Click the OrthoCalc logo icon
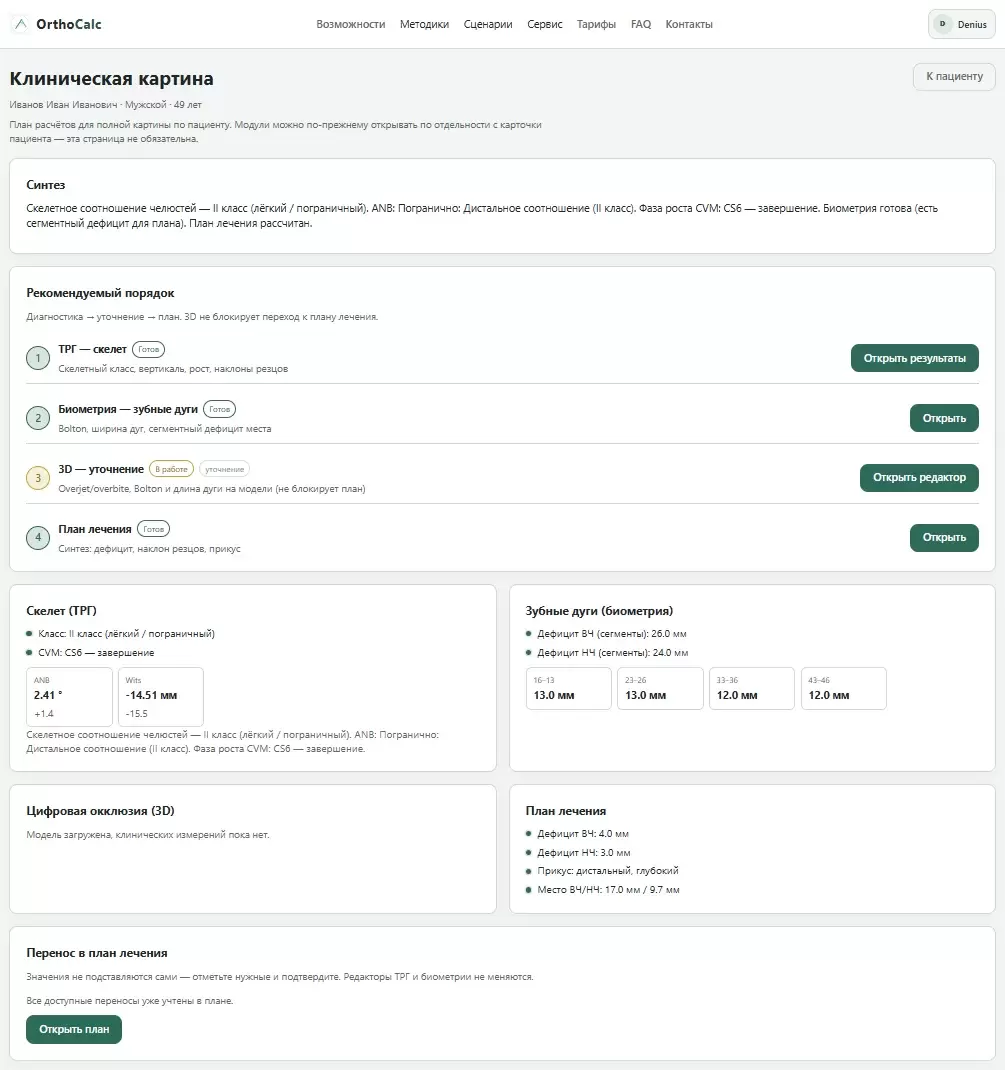The width and height of the screenshot is (1005, 1070). click(x=20, y=25)
